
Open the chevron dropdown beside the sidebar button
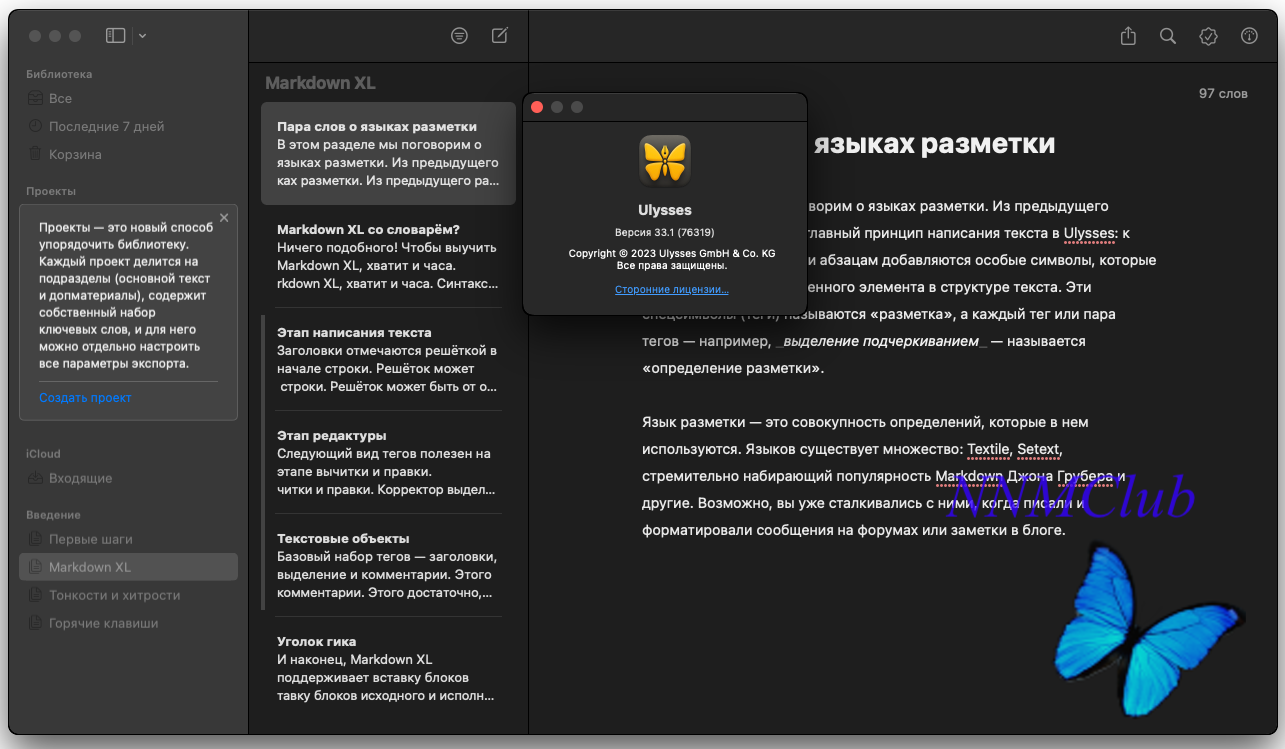point(143,36)
